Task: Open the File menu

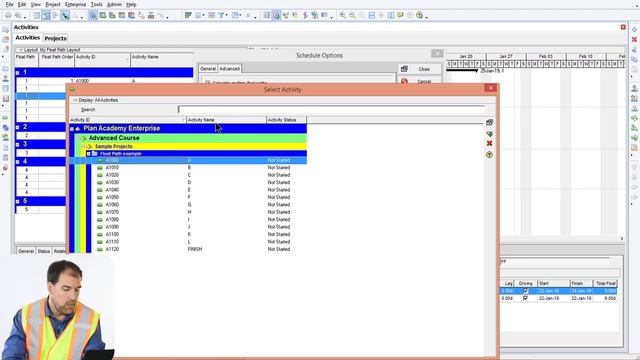Action: coord(9,4)
